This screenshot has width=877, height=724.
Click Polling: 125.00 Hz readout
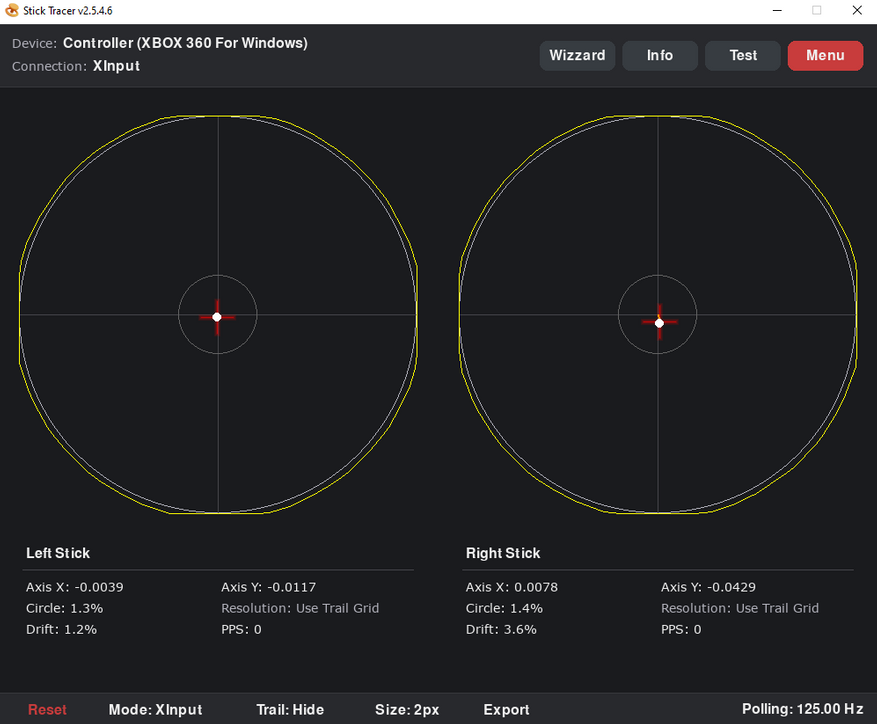click(803, 709)
